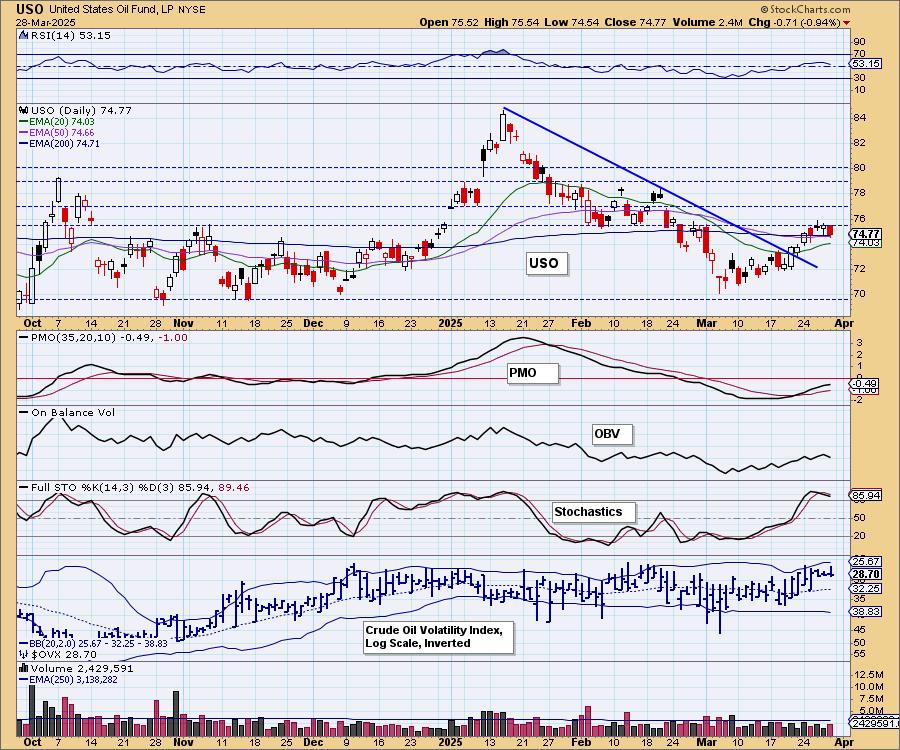Image resolution: width=900 pixels, height=750 pixels.
Task: Click the 'Open 75.52' value
Action: [449, 22]
